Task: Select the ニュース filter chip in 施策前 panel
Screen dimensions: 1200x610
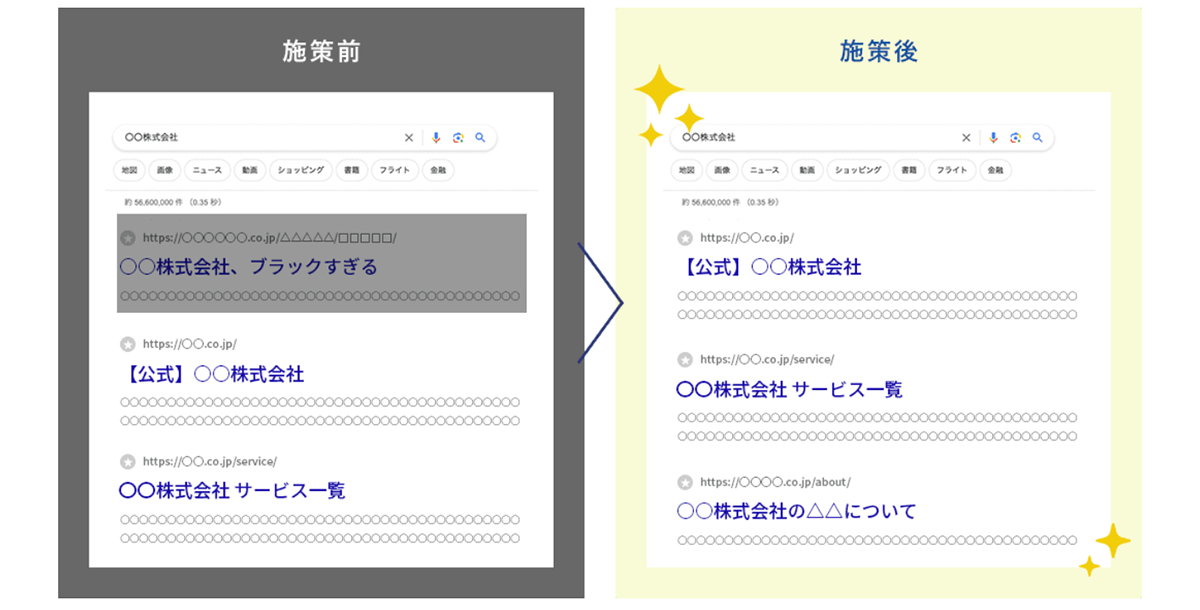Action: 208,171
